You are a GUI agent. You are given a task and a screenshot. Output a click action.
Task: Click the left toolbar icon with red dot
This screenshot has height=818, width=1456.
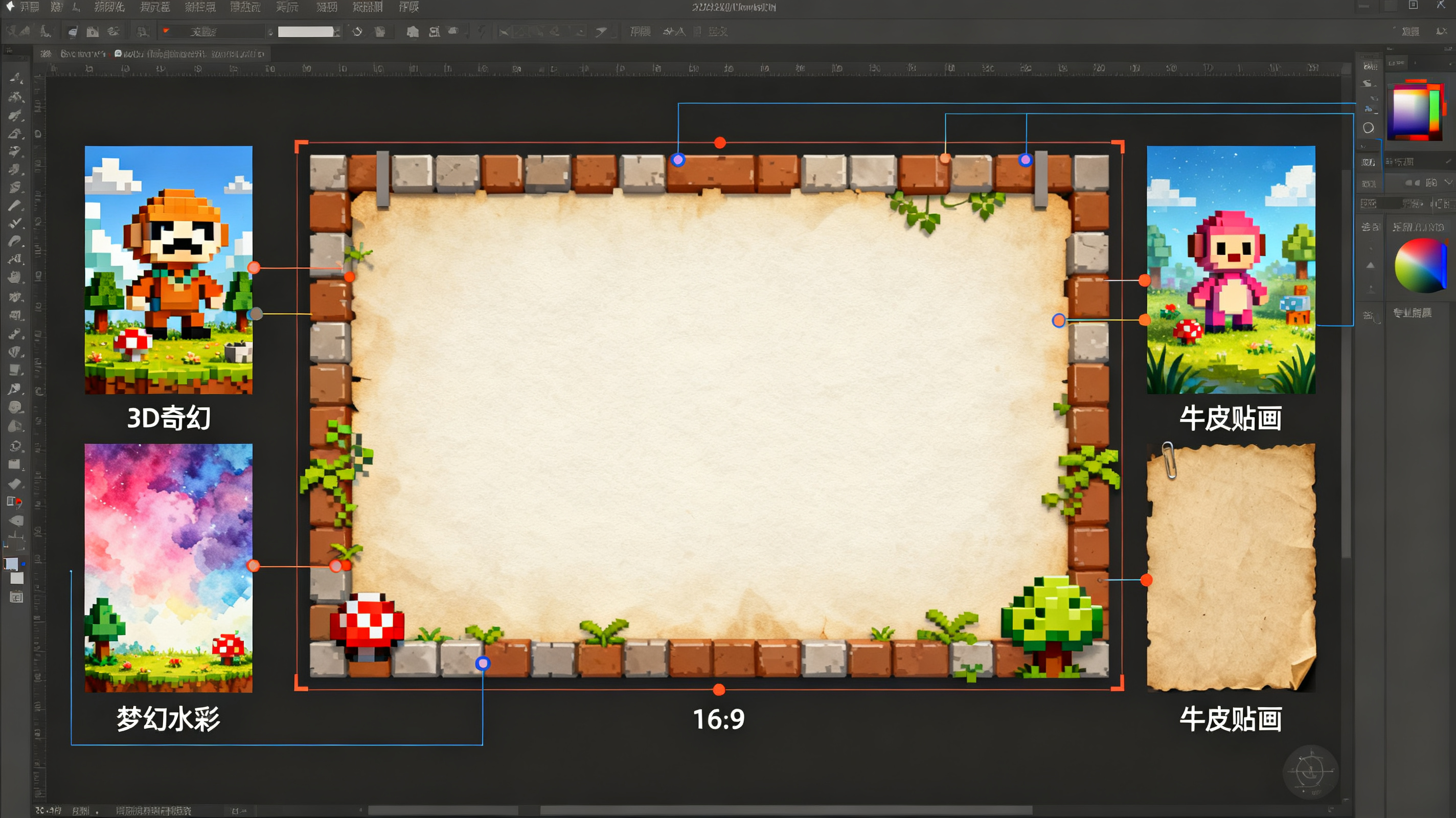[15, 502]
